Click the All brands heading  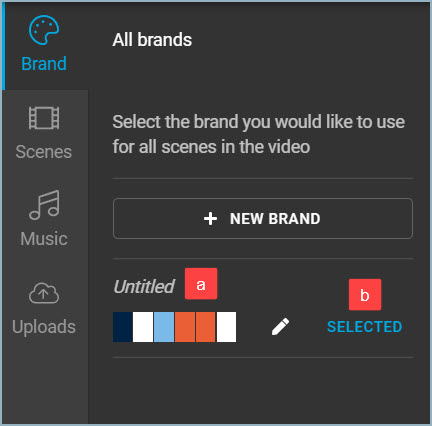click(152, 40)
